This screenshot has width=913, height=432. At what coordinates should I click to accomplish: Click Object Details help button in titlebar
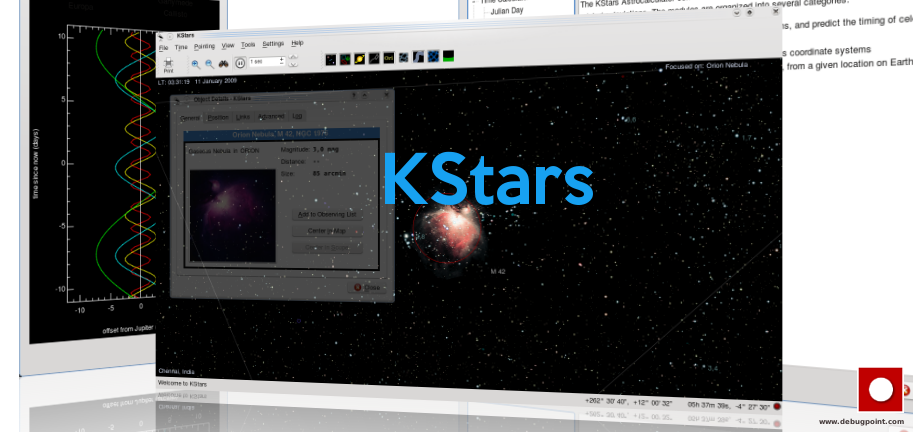tap(353, 94)
